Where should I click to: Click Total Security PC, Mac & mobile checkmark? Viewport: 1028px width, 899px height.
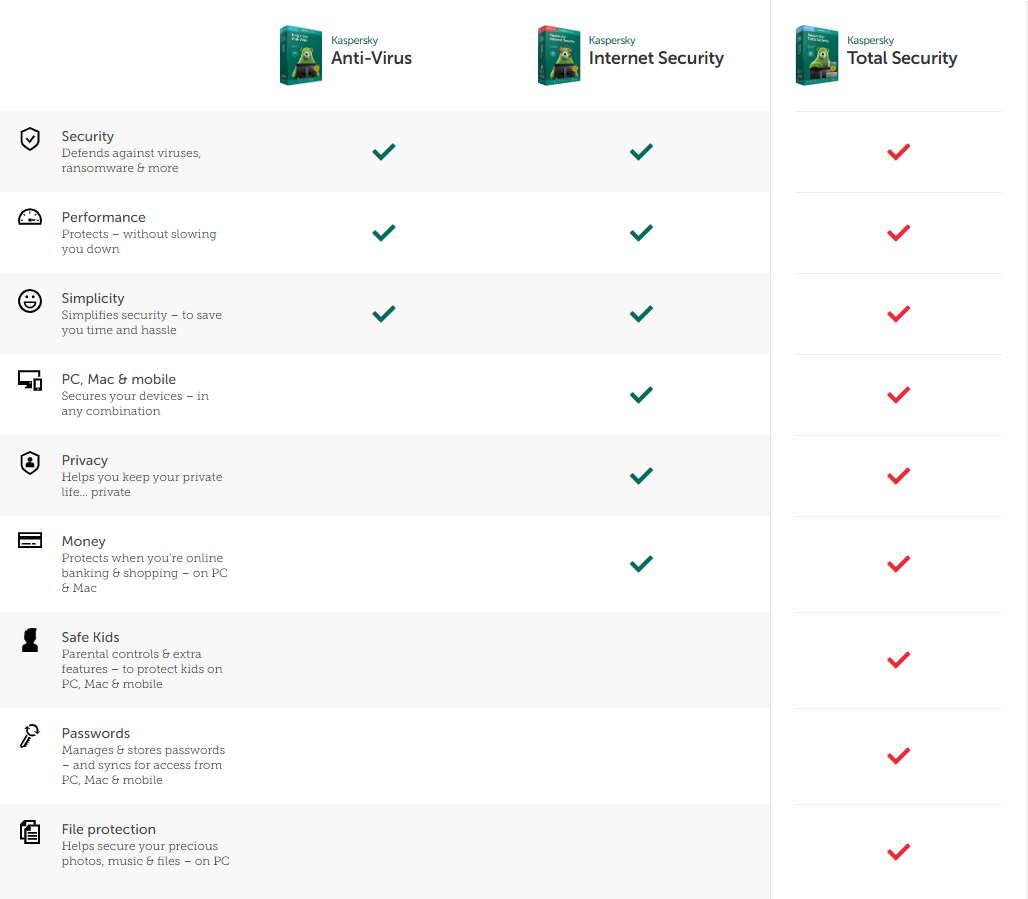coord(898,395)
